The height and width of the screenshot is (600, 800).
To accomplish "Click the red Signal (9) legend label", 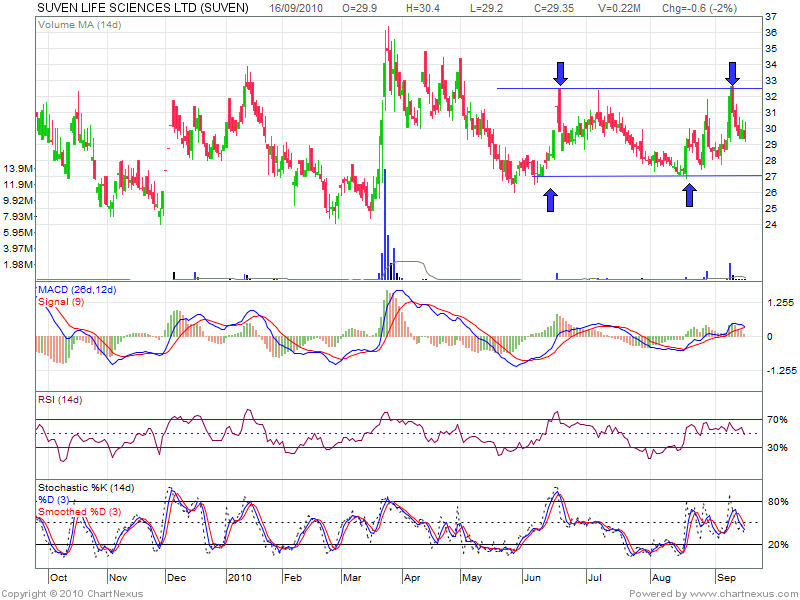I will coord(62,301).
